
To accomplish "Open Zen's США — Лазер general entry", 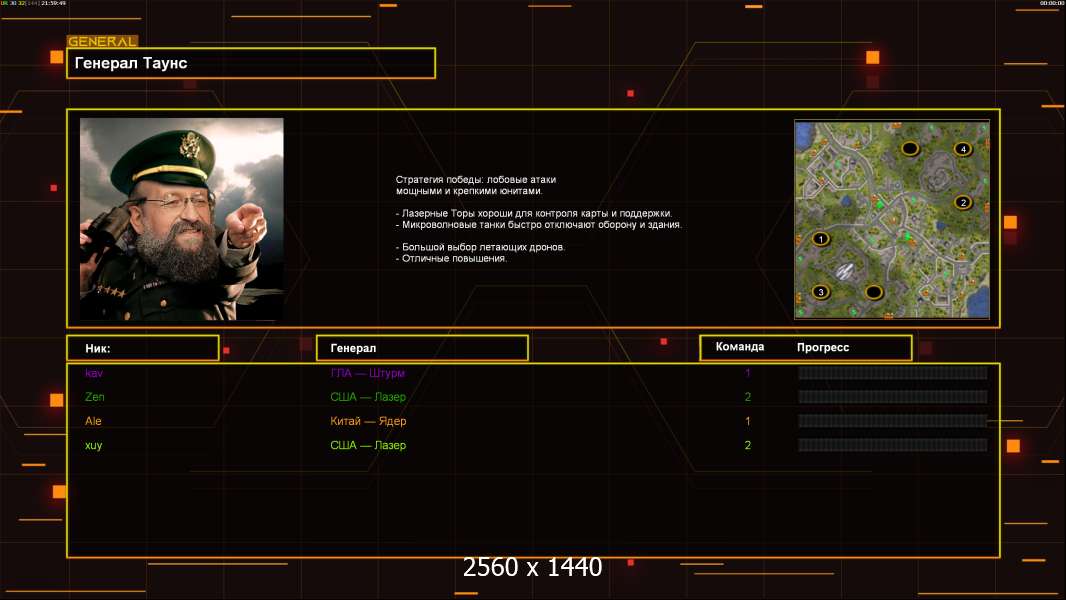I will pyautogui.click(x=368, y=397).
